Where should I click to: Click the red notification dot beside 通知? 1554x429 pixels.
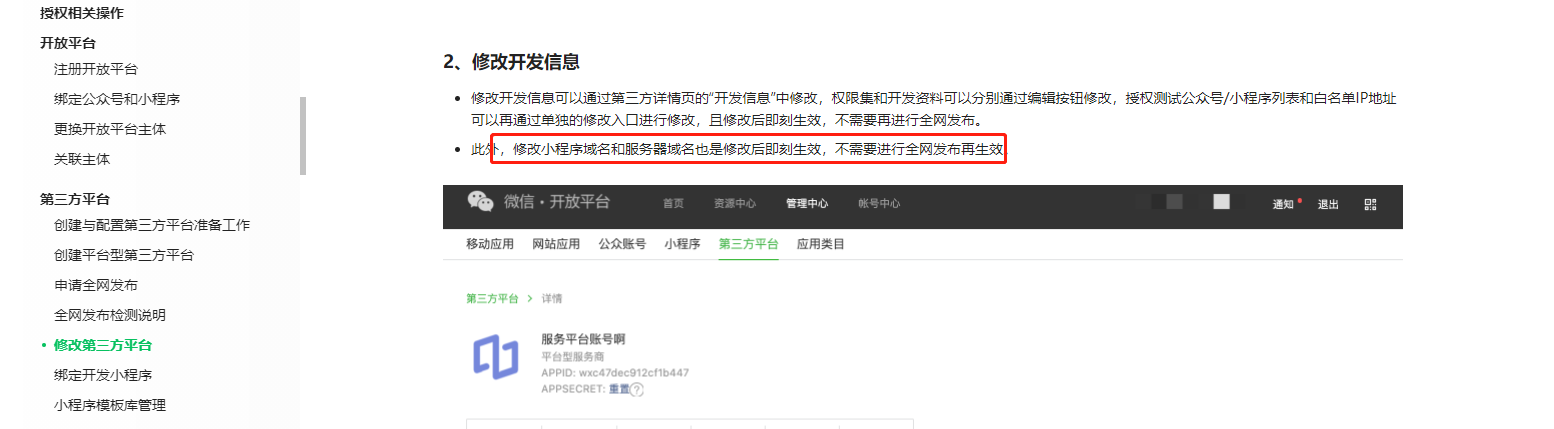coord(1299,200)
